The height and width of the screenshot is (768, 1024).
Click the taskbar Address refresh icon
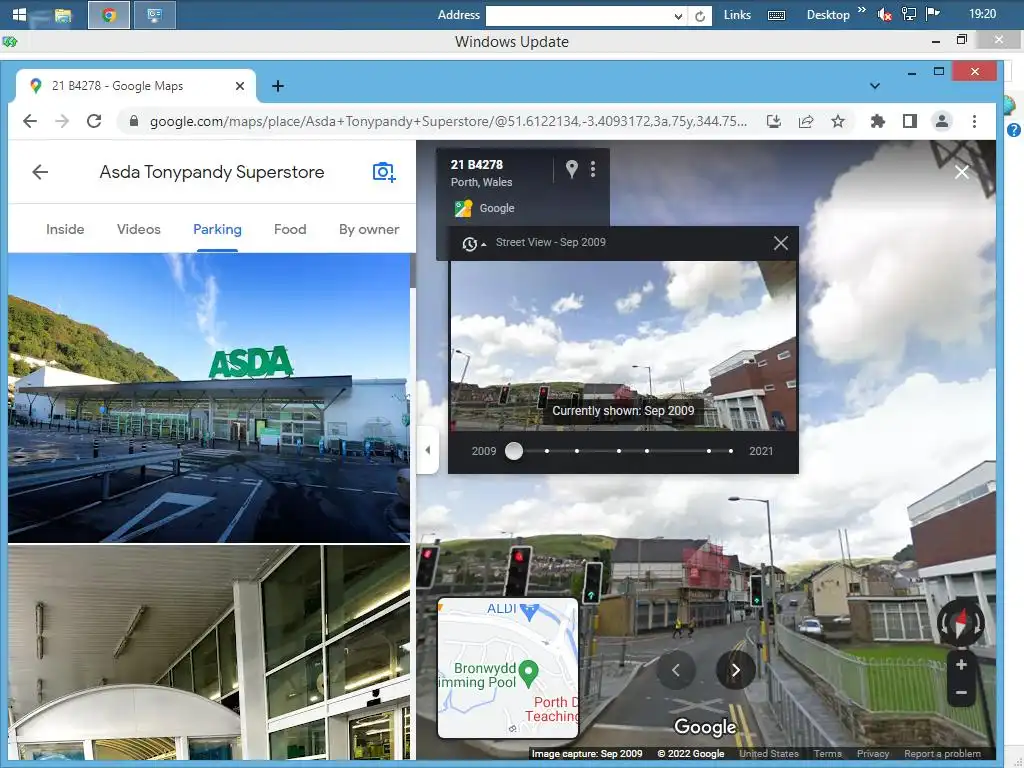click(699, 16)
